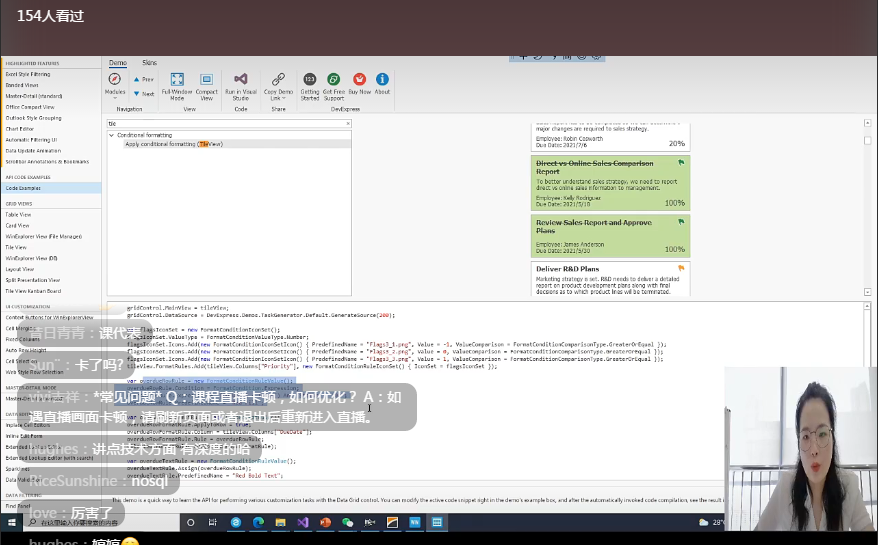Switch to the Skins ribbon tab

click(x=150, y=63)
